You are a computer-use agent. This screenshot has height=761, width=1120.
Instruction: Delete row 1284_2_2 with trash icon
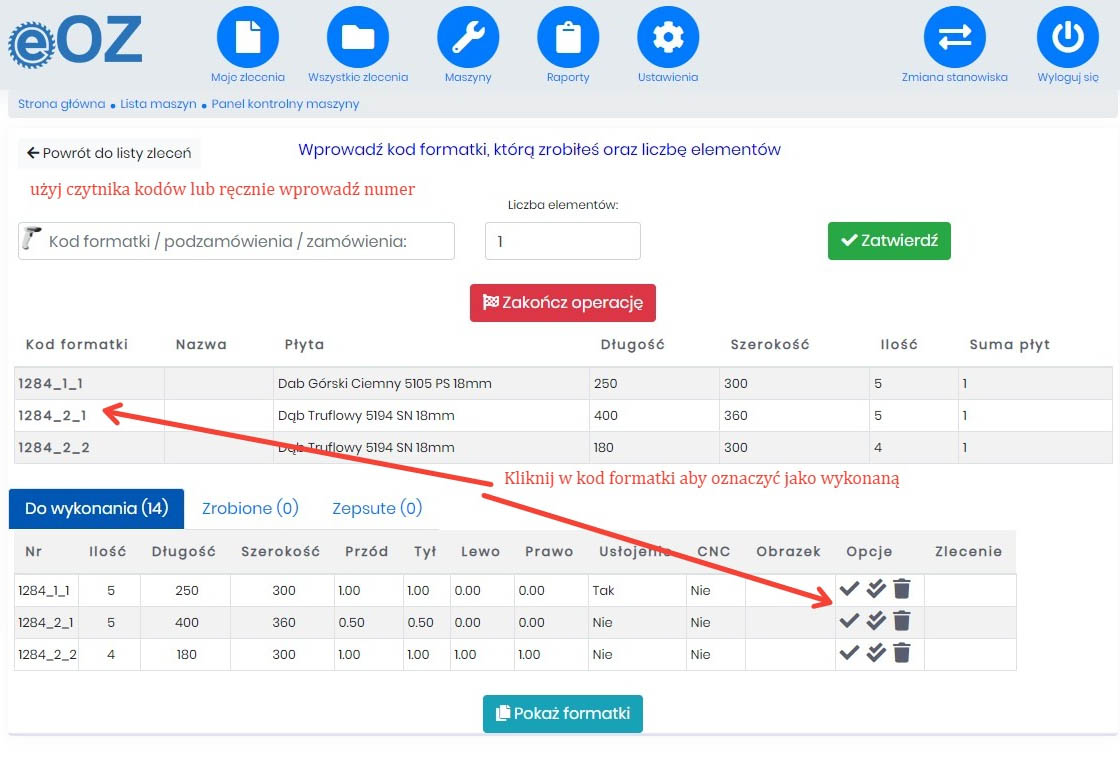pyautogui.click(x=902, y=653)
